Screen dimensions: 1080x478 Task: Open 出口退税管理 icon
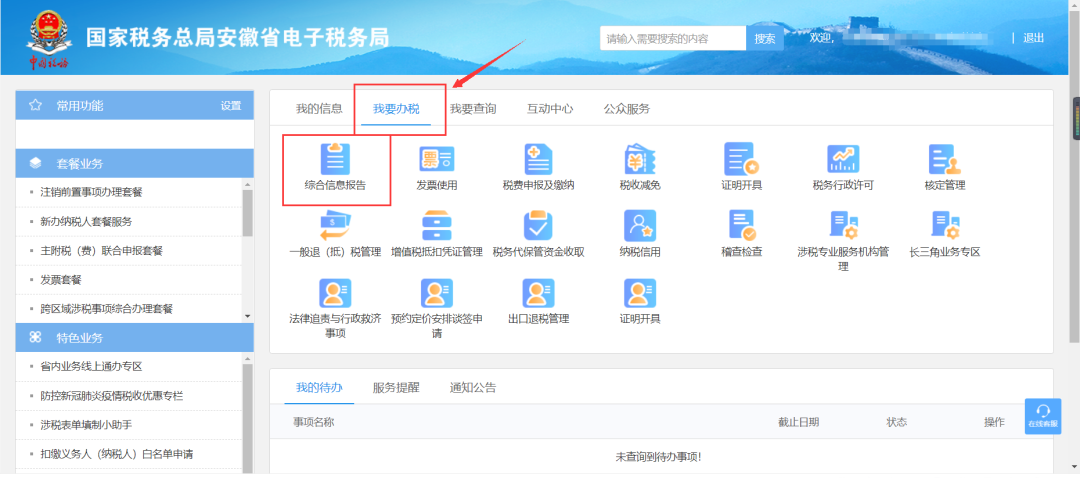pos(539,294)
